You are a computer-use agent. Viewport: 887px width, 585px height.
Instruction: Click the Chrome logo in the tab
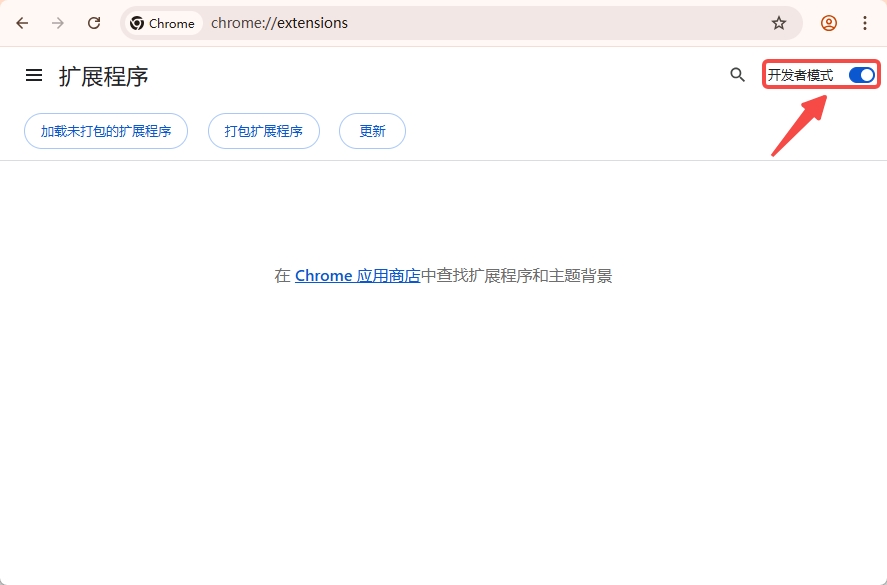[135, 22]
